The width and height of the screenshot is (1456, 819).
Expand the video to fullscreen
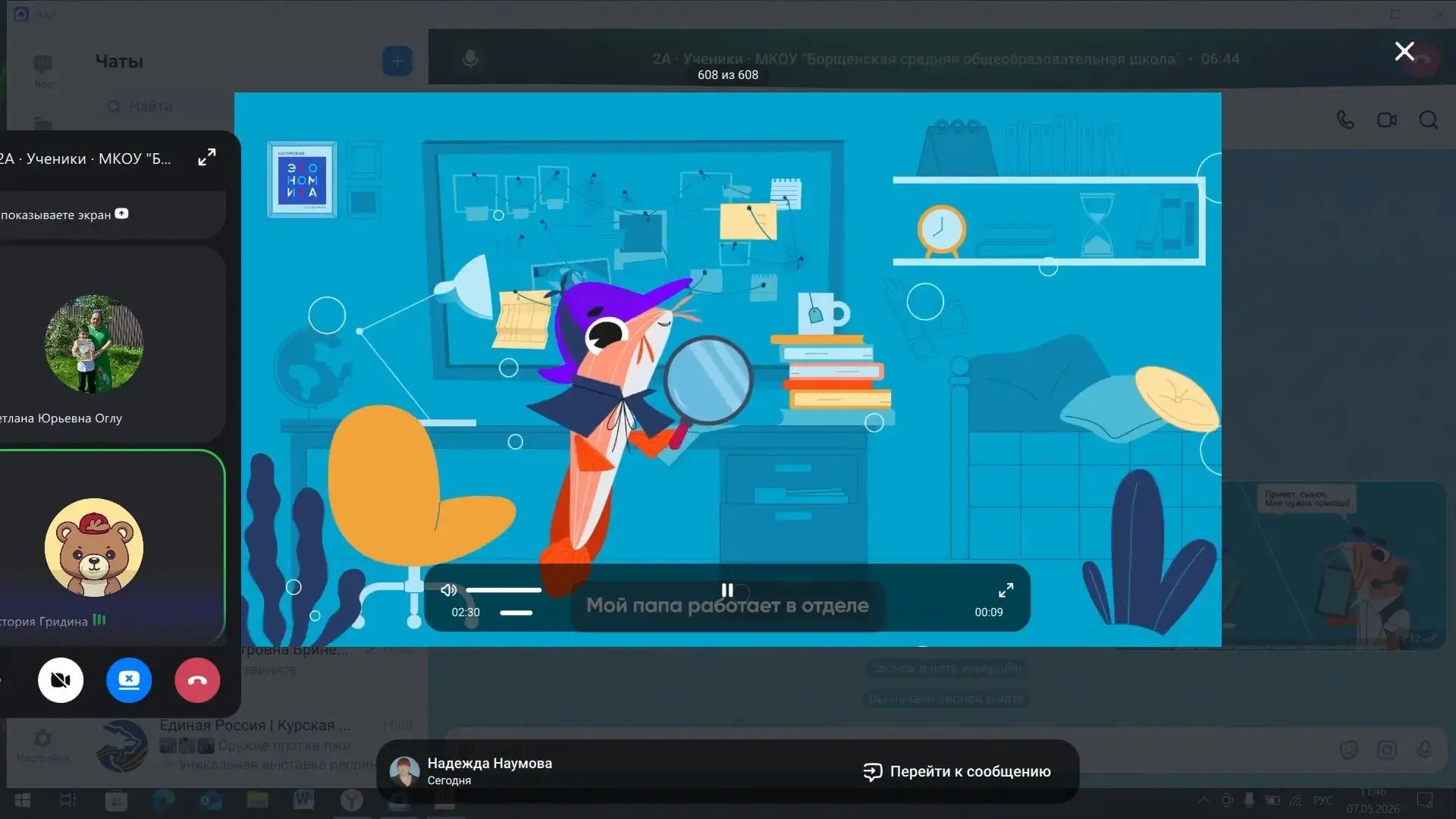click(x=1006, y=590)
